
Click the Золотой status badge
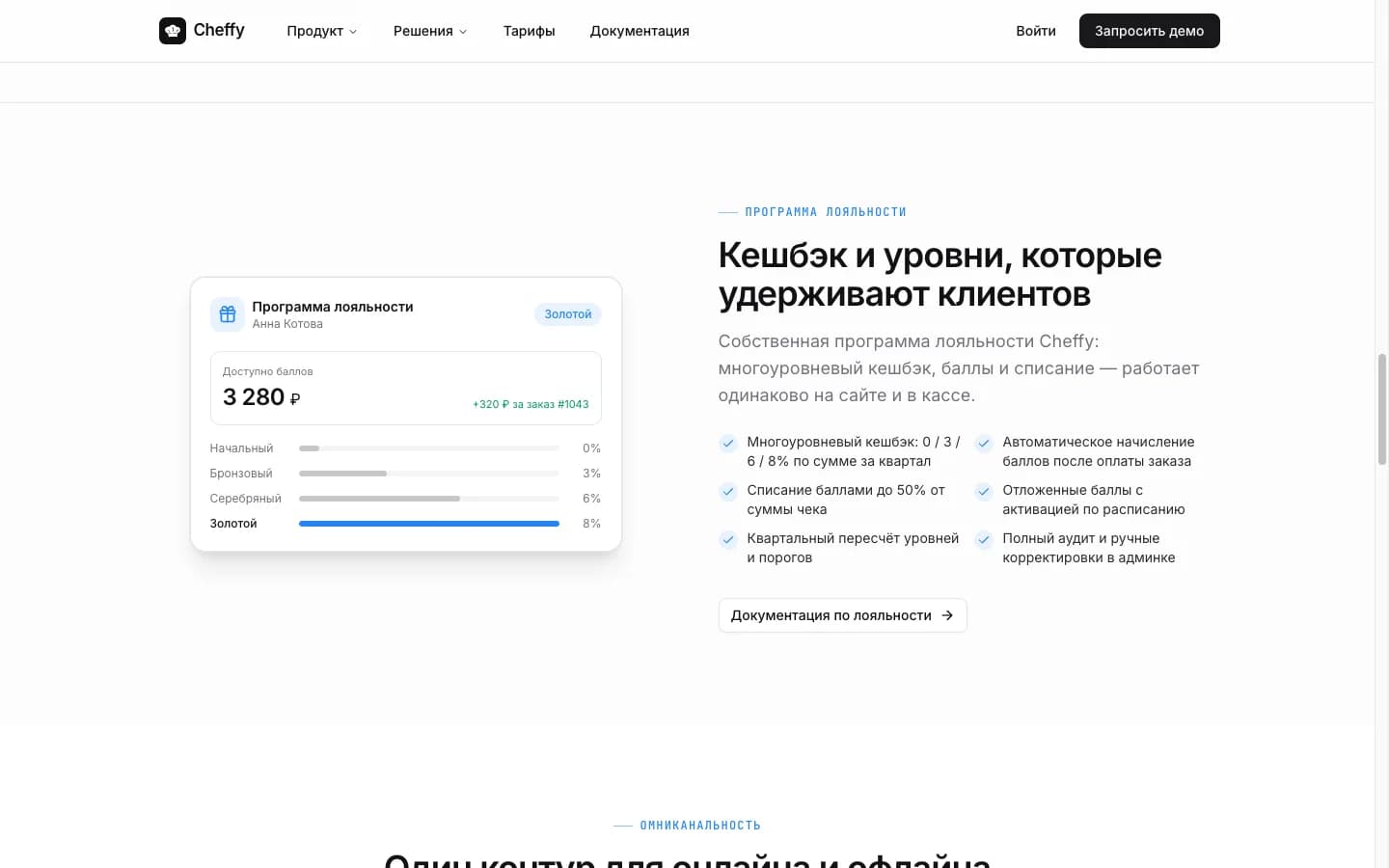(x=568, y=314)
